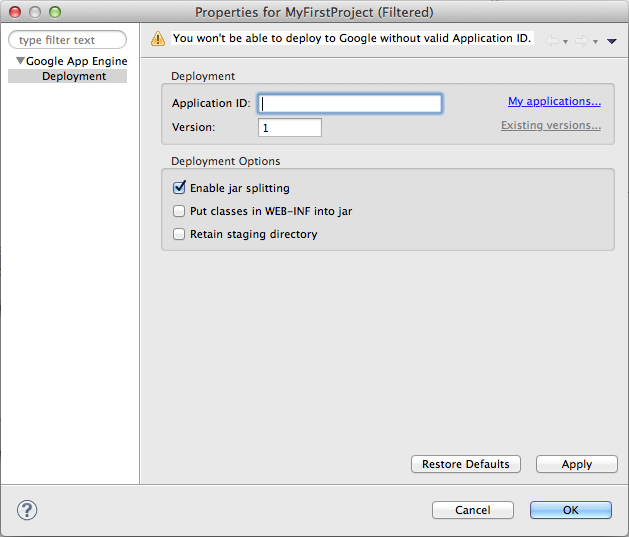
Task: Open the My applications link
Action: [x=554, y=102]
